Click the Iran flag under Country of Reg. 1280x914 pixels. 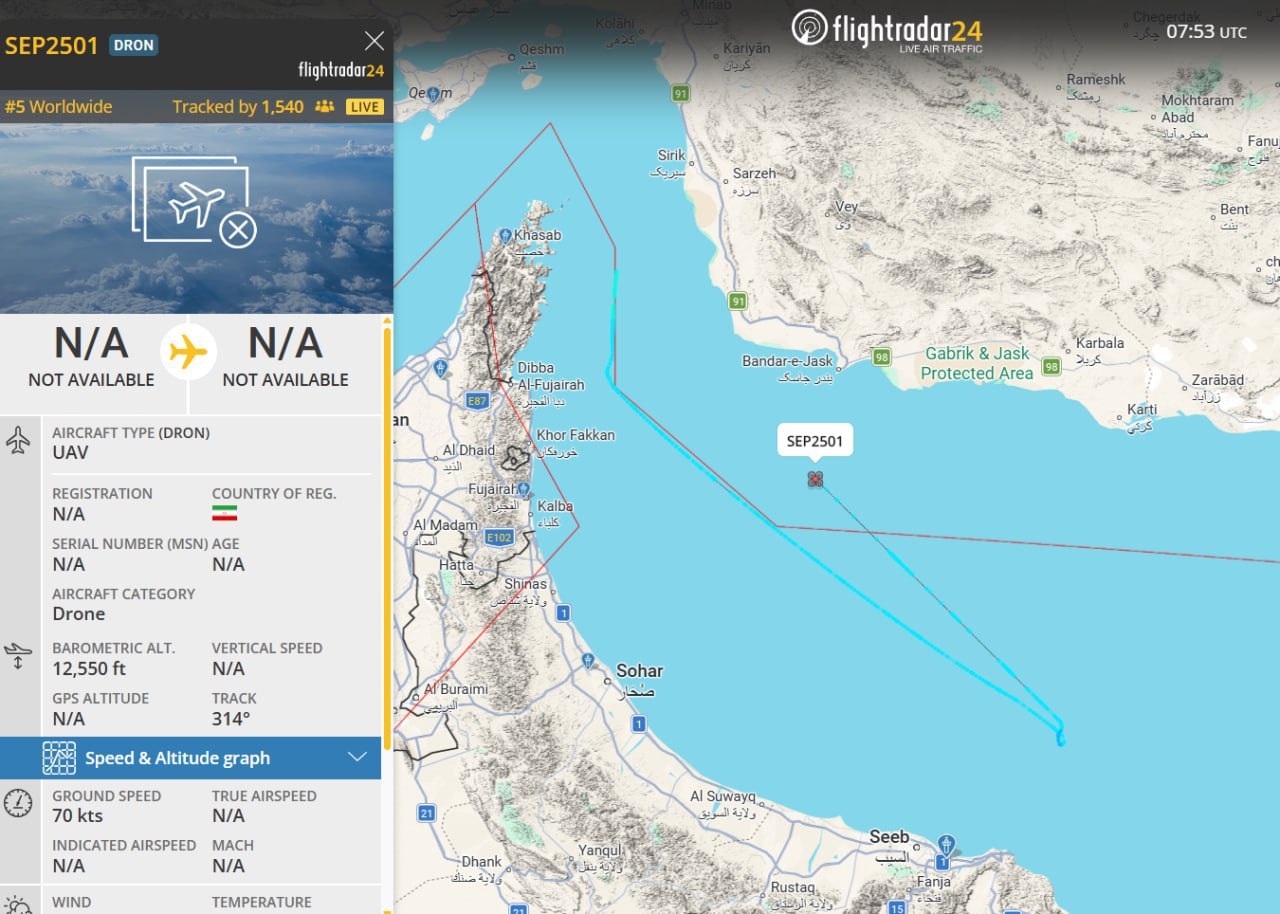click(x=224, y=513)
